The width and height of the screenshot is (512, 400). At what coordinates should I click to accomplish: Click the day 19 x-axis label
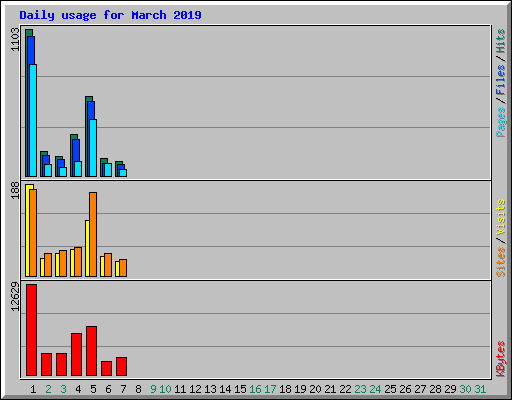[300, 389]
